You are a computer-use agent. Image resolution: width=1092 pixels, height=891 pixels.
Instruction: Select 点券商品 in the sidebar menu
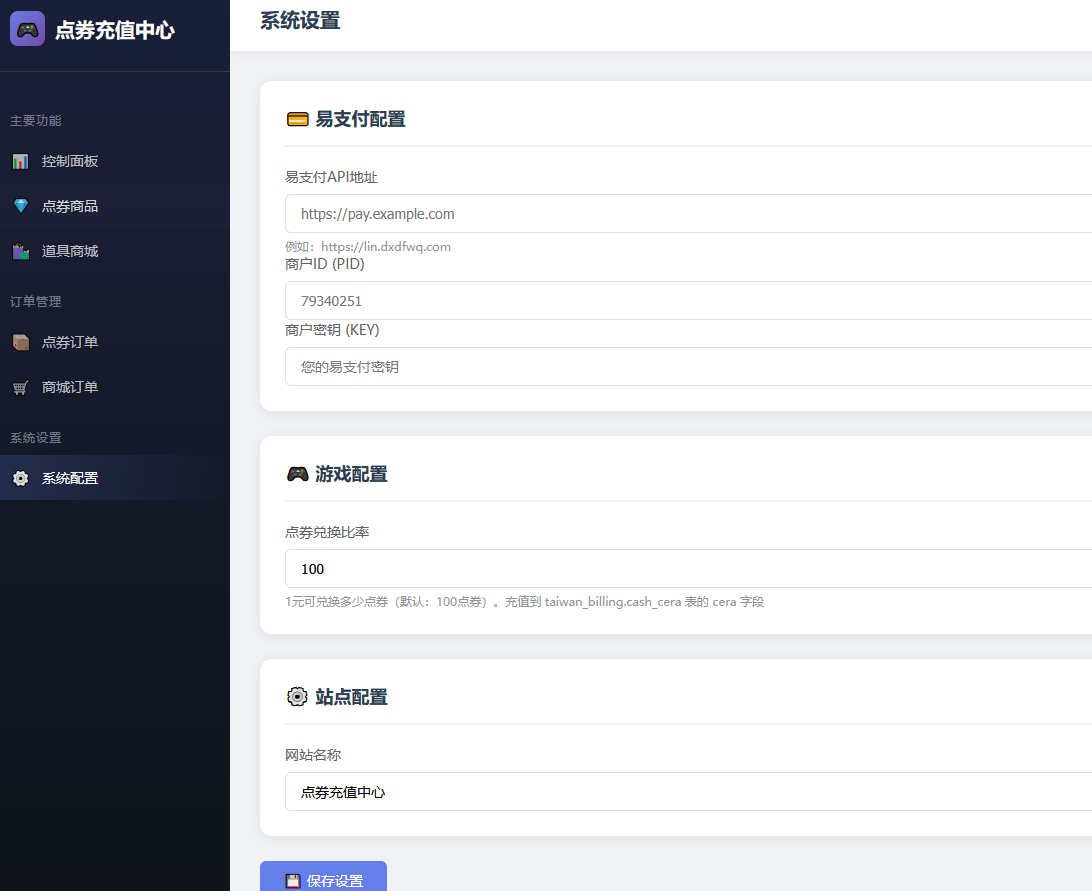coord(70,206)
